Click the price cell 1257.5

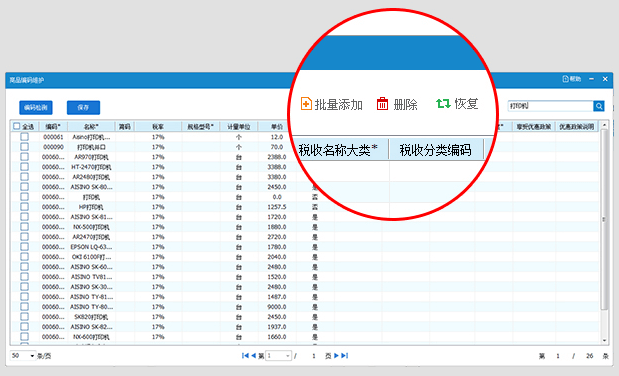pos(277,207)
